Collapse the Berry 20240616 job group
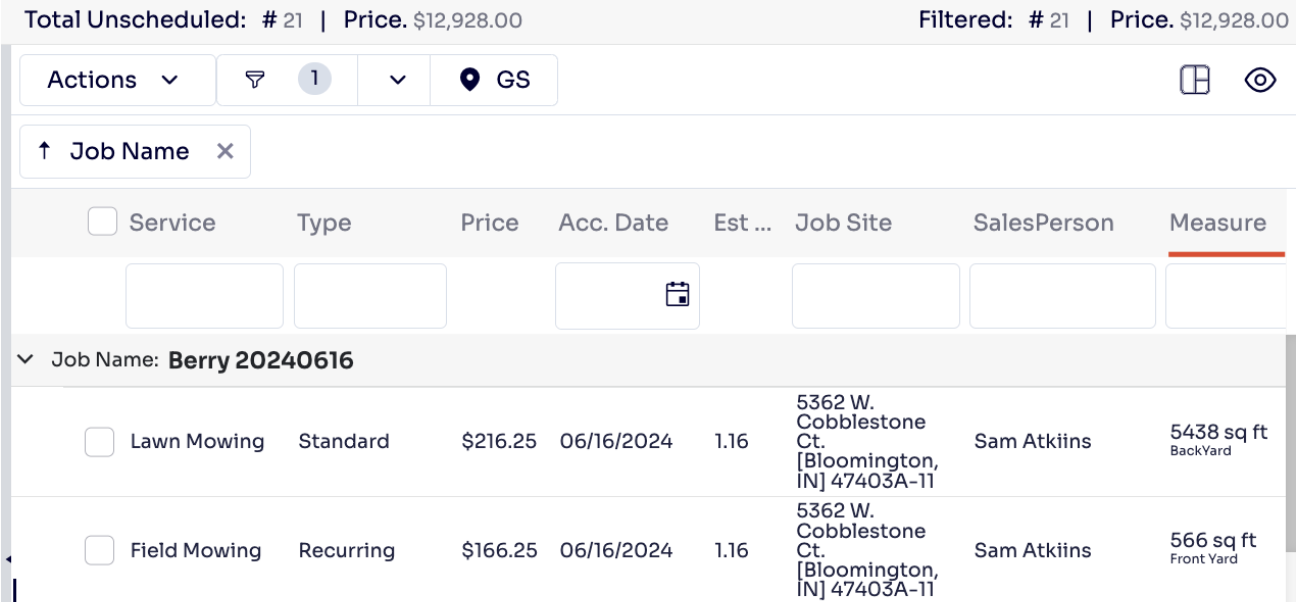 (x=25, y=360)
